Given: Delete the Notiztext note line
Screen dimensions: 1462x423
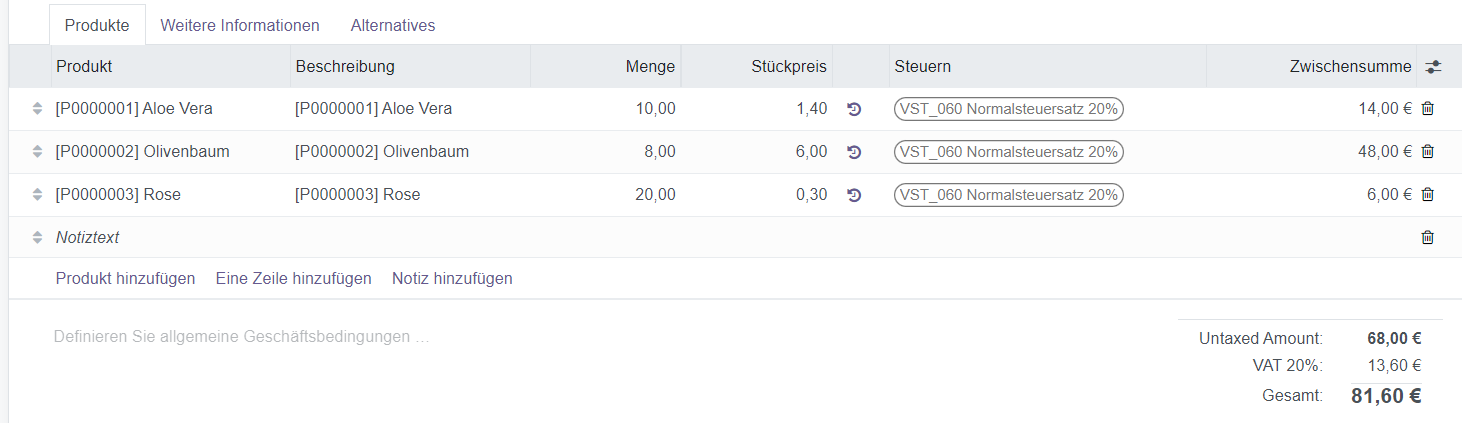Looking at the screenshot, I should click(x=1427, y=238).
